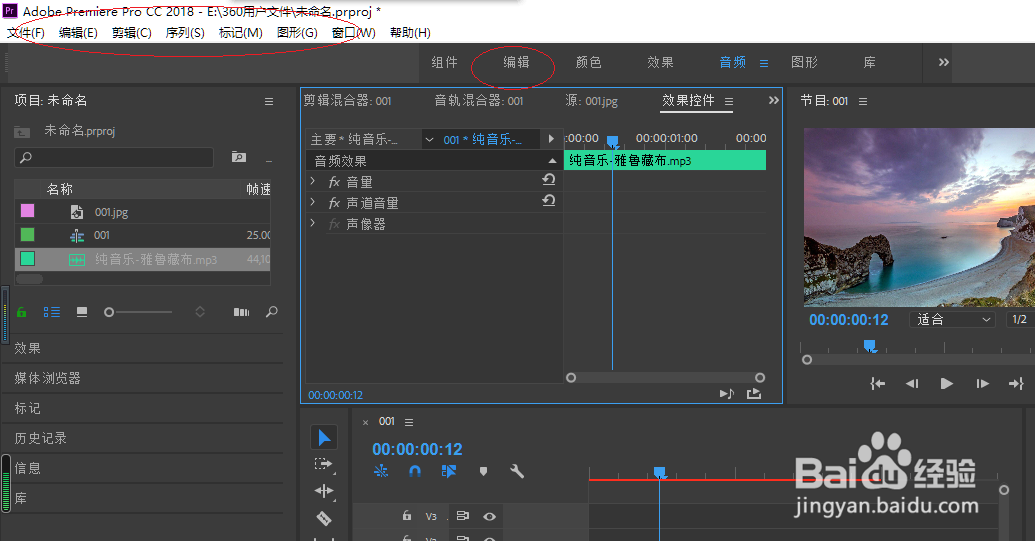Toggle insert sequences as nests
The image size is (1035, 541).
point(381,471)
